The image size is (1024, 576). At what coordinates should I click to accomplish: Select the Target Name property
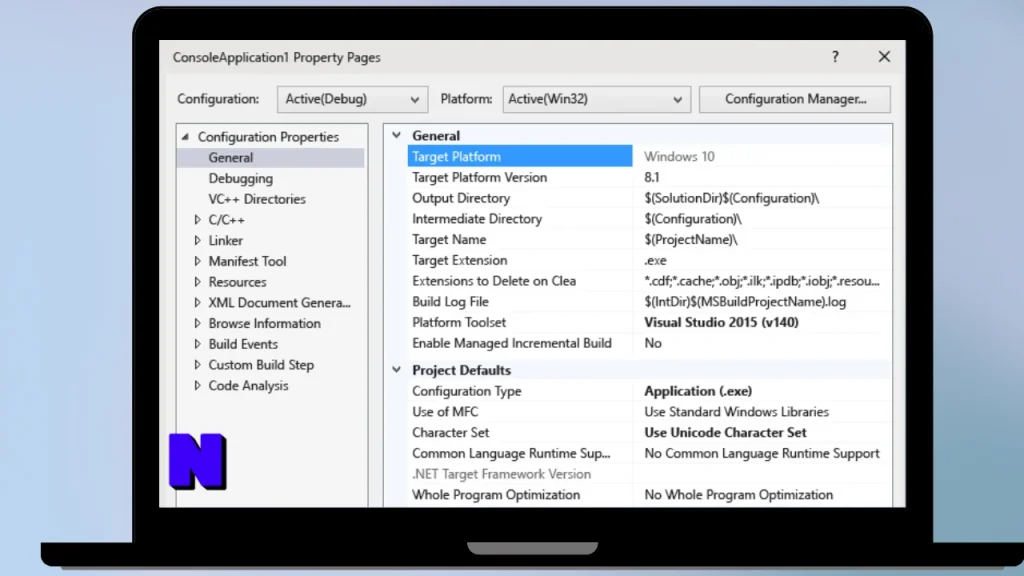449,240
